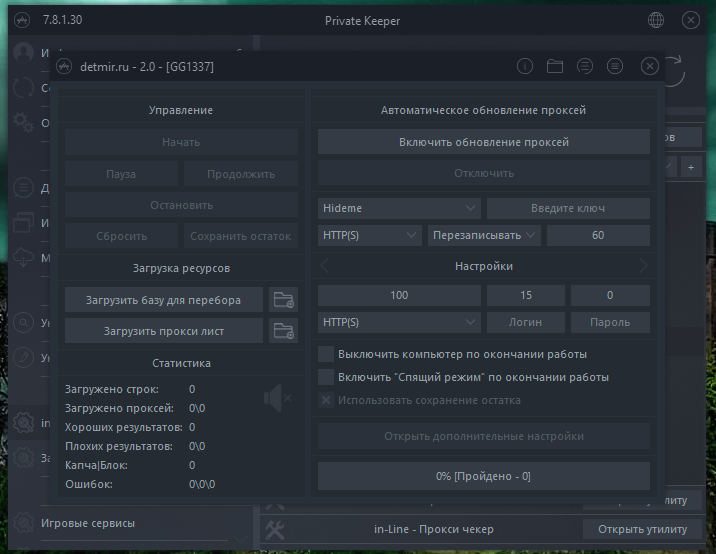
Task: Go to next Настройки page with right arrow
Action: tap(643, 266)
